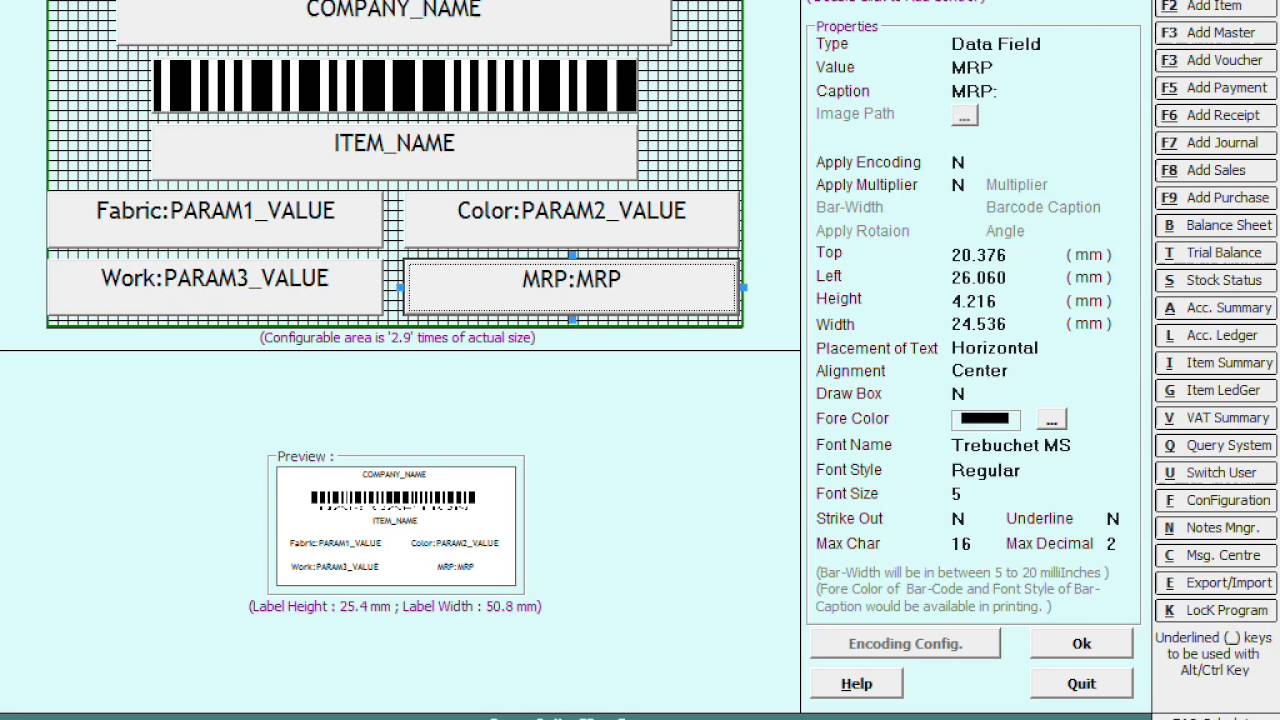This screenshot has height=720, width=1280.
Task: Open the Add Master shortcut button
Action: point(1215,33)
